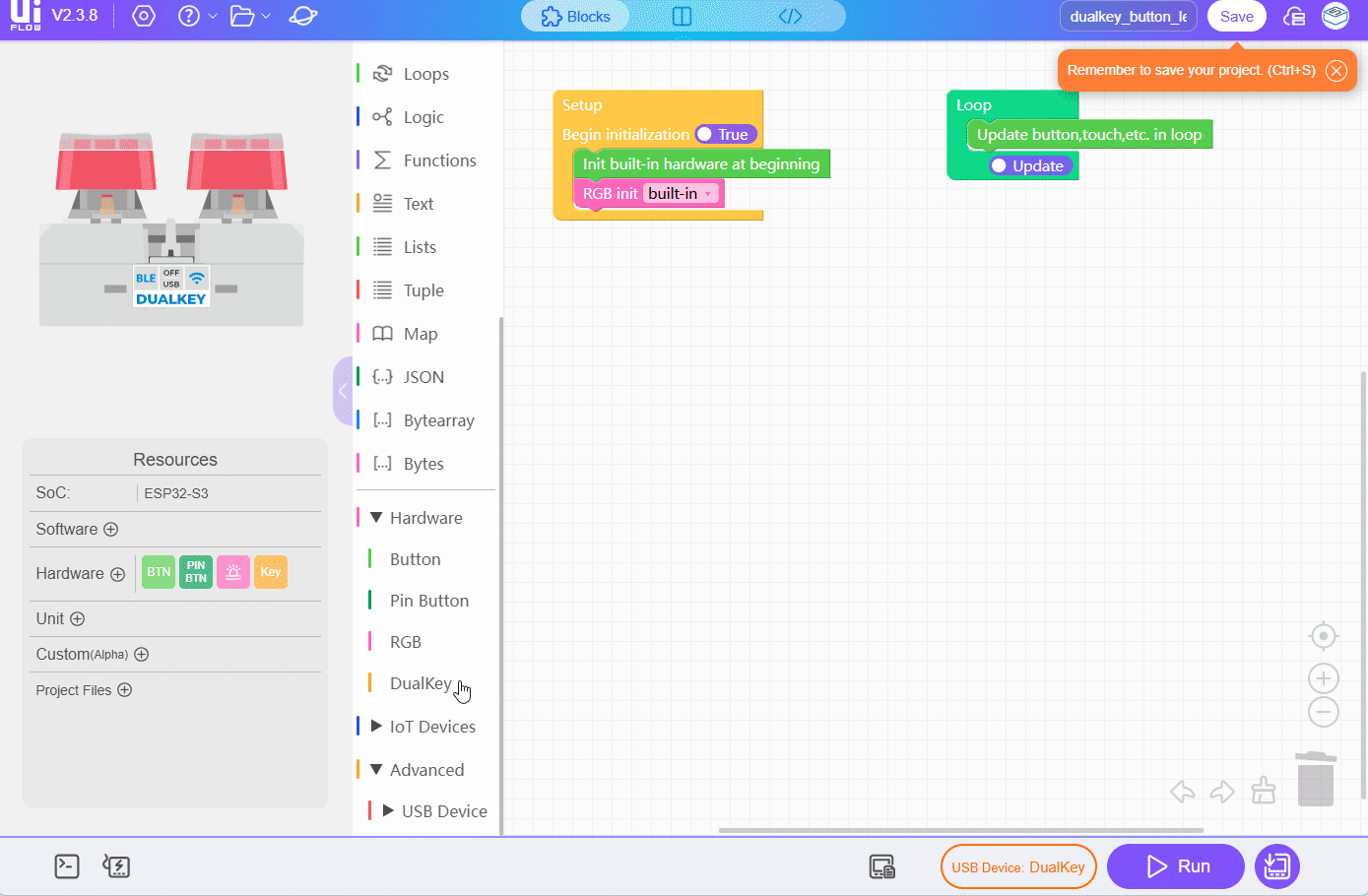Click the Run button
This screenshot has height=896, width=1368.
1176,866
